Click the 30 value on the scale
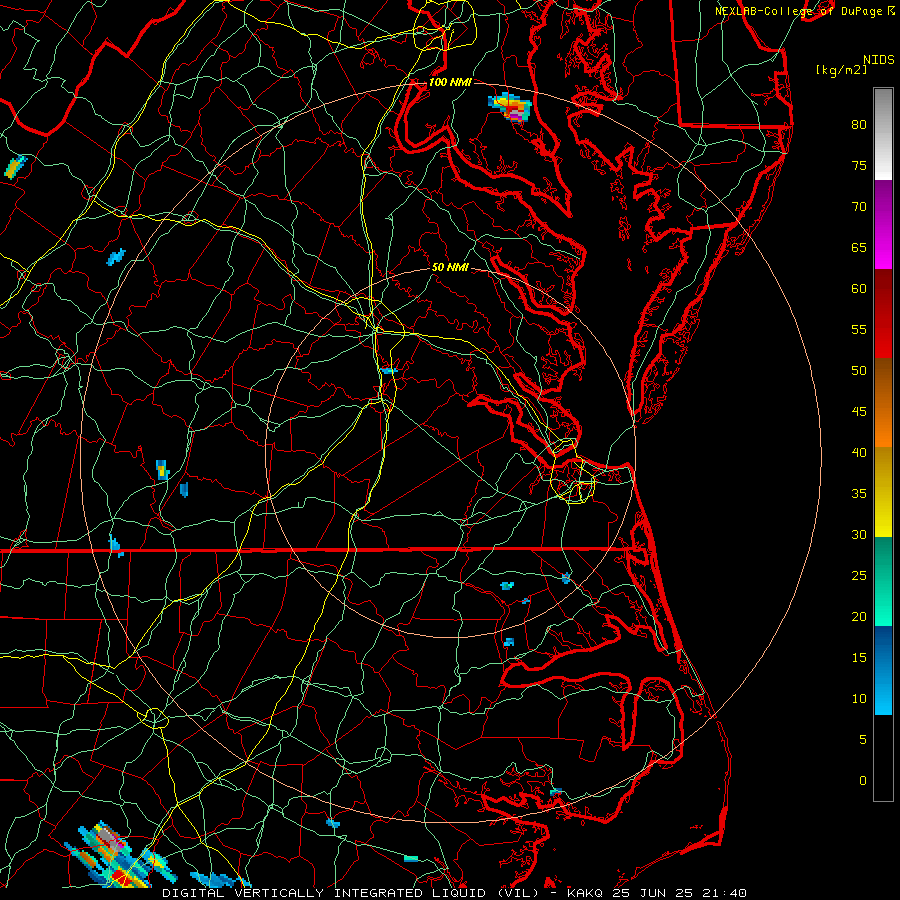Screen dimensions: 900x900 click(x=859, y=534)
